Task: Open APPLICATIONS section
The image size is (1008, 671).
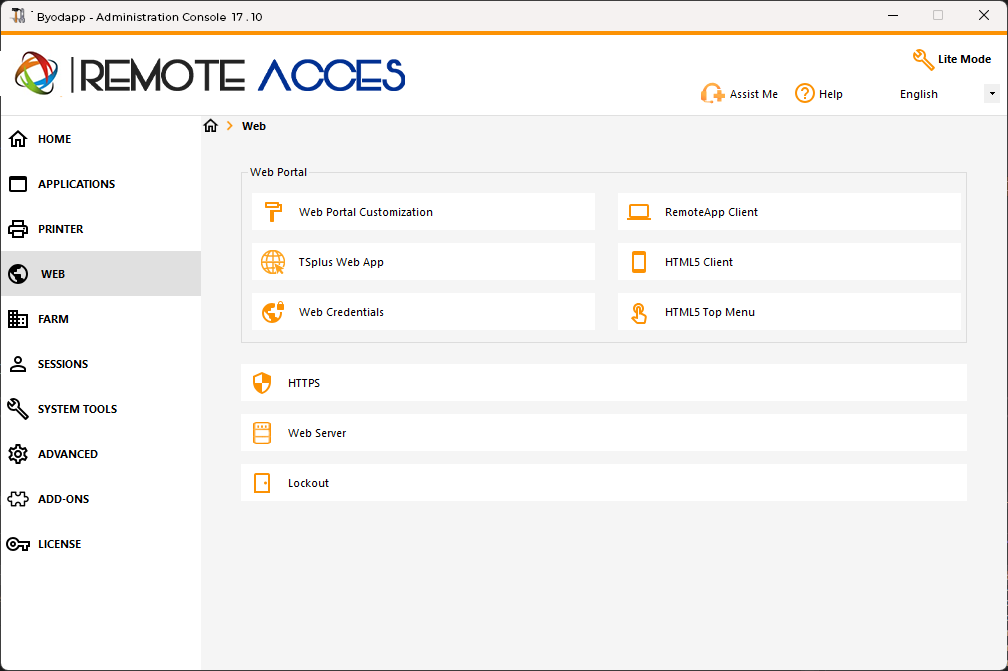Action: [101, 184]
